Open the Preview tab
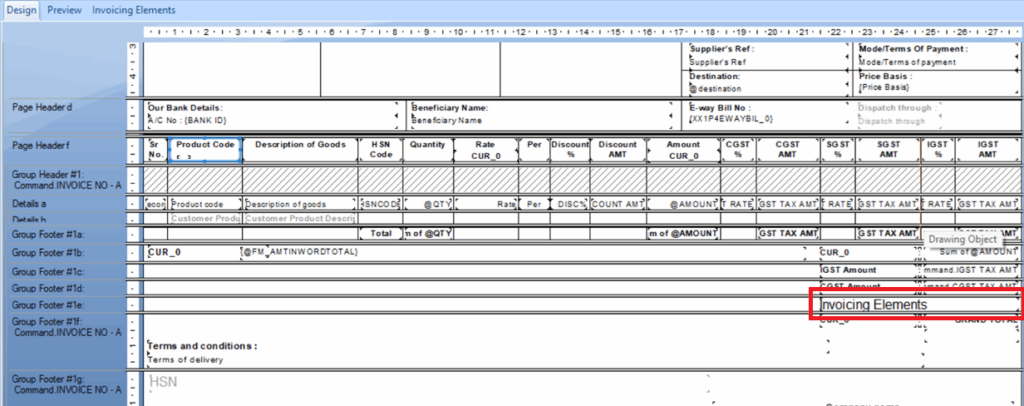 tap(65, 10)
